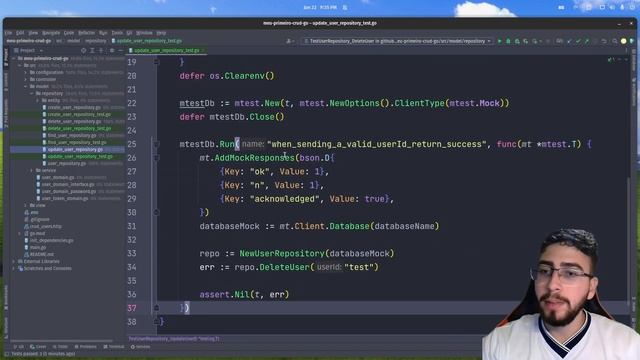Click the green Debug bug icon
This screenshot has height=360, width=640.
point(508,41)
